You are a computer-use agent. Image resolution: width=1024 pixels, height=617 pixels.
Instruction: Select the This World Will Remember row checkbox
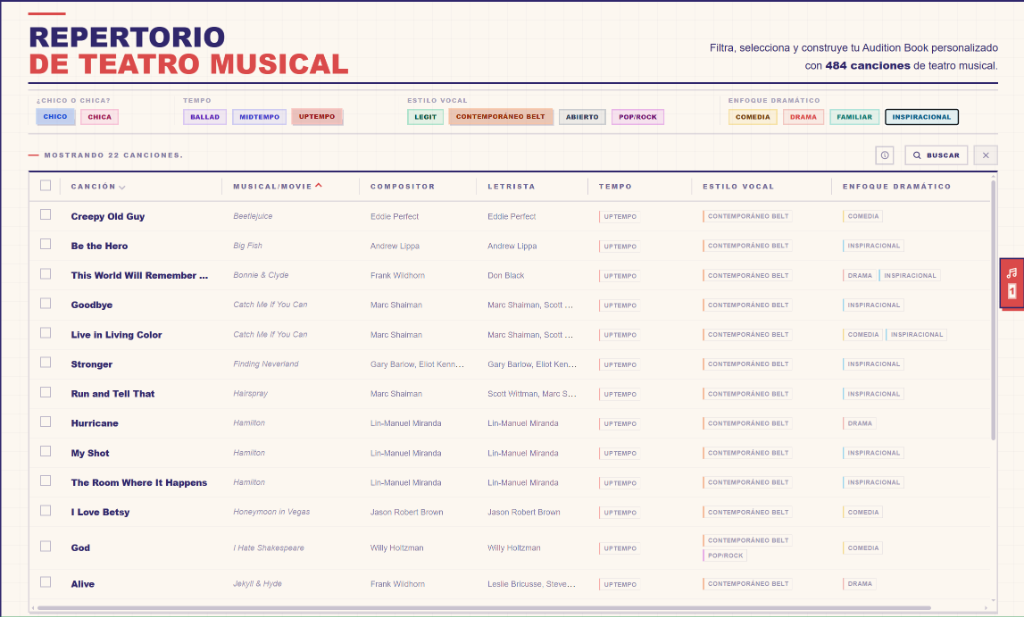[x=45, y=274]
